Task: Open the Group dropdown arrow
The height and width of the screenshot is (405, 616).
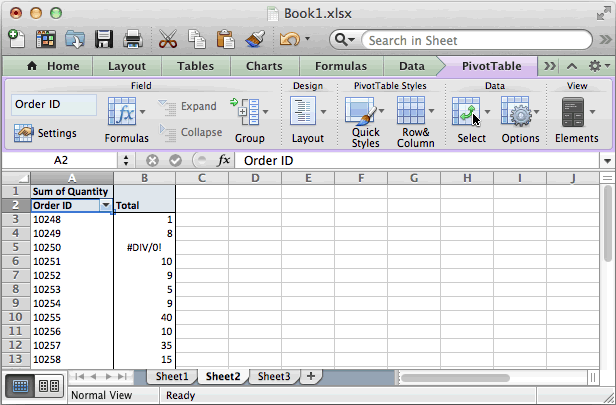Action: [266, 112]
